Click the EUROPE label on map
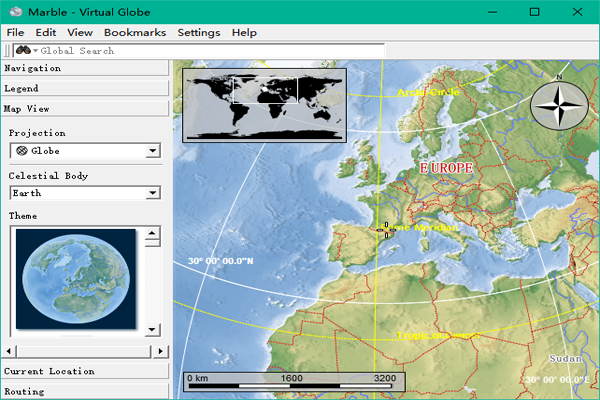Screen dimensions: 600x400 pos(446,168)
